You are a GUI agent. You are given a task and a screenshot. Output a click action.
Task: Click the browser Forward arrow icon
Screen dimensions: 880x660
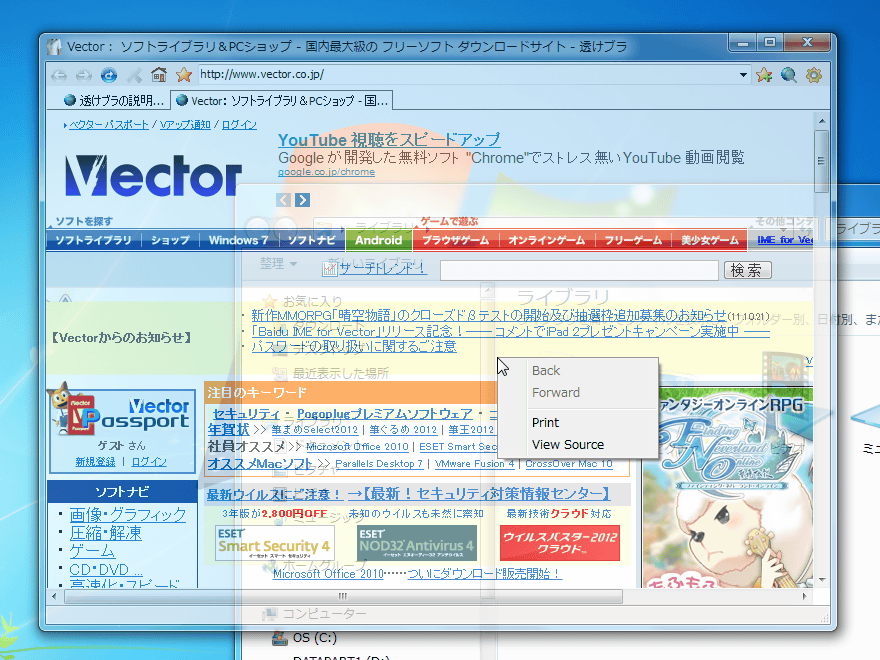tap(84, 75)
